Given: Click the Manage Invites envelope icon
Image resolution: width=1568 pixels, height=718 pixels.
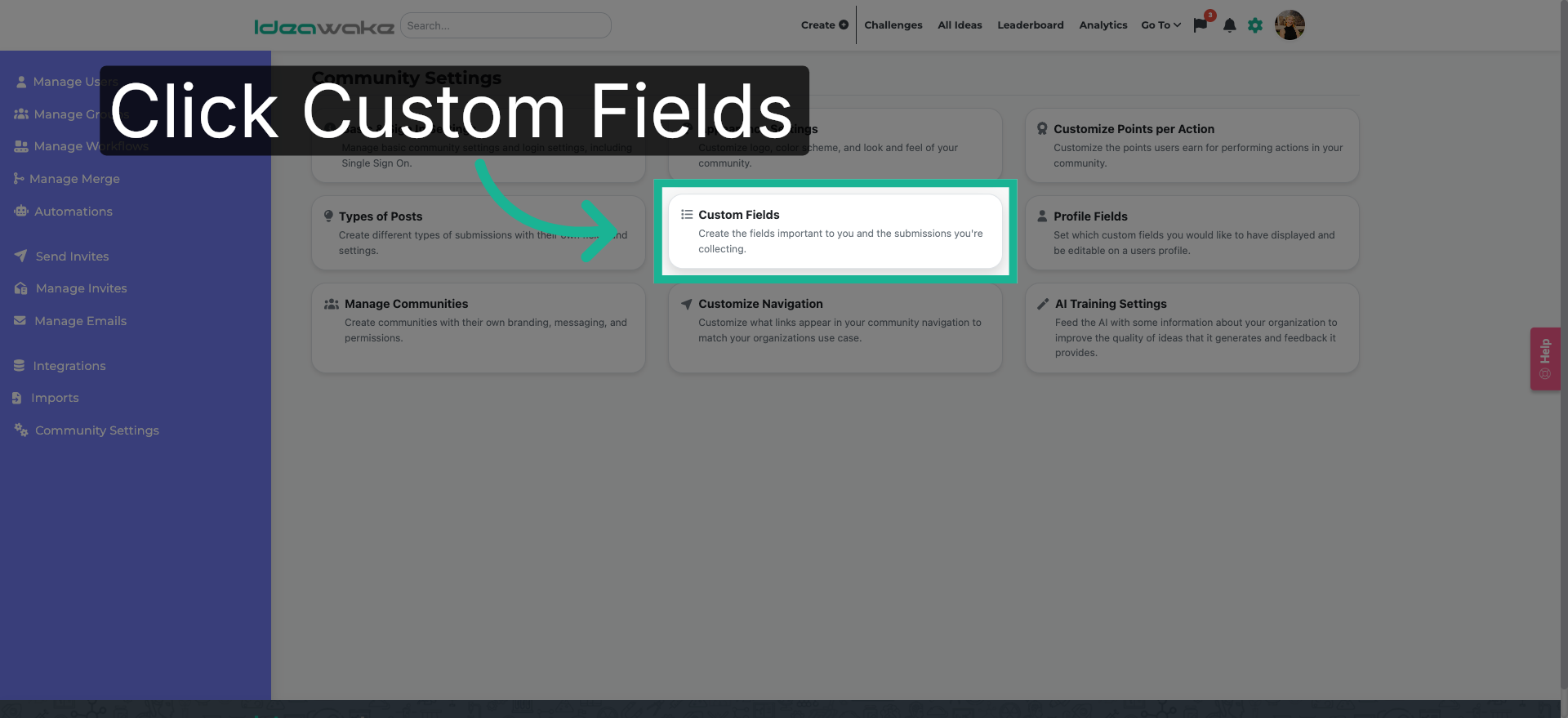Looking at the screenshot, I should (20, 288).
